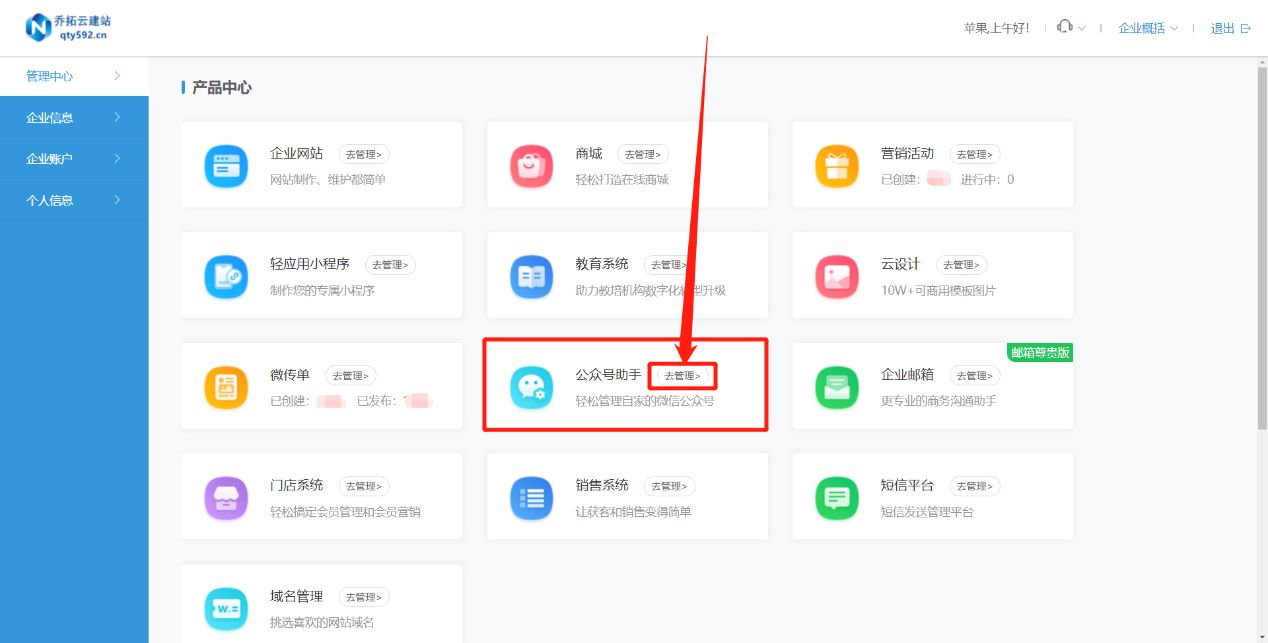
Task: Select the 商城 mall icon
Action: tap(531, 164)
